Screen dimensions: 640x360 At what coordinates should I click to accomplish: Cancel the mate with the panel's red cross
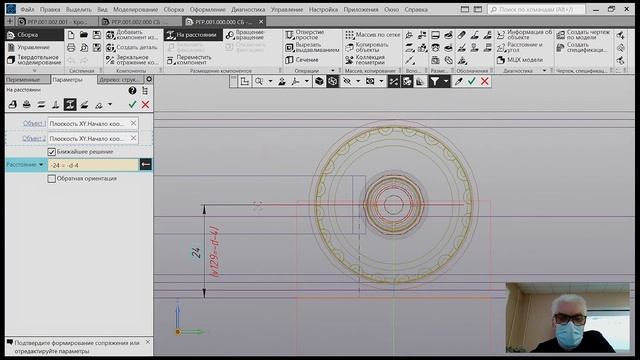145,105
